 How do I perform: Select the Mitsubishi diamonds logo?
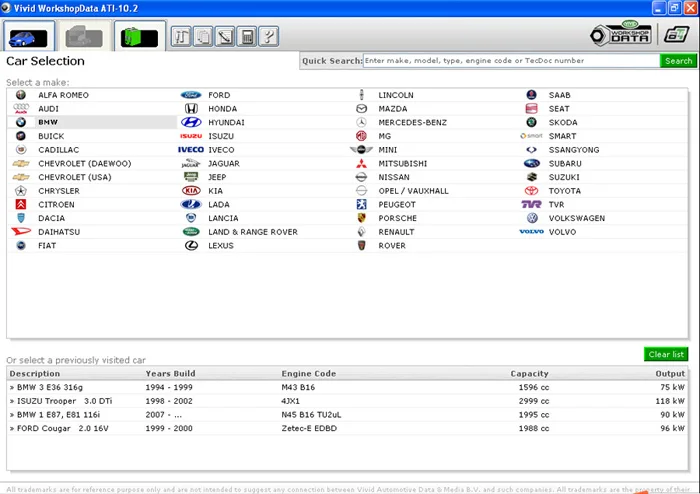pyautogui.click(x=361, y=163)
